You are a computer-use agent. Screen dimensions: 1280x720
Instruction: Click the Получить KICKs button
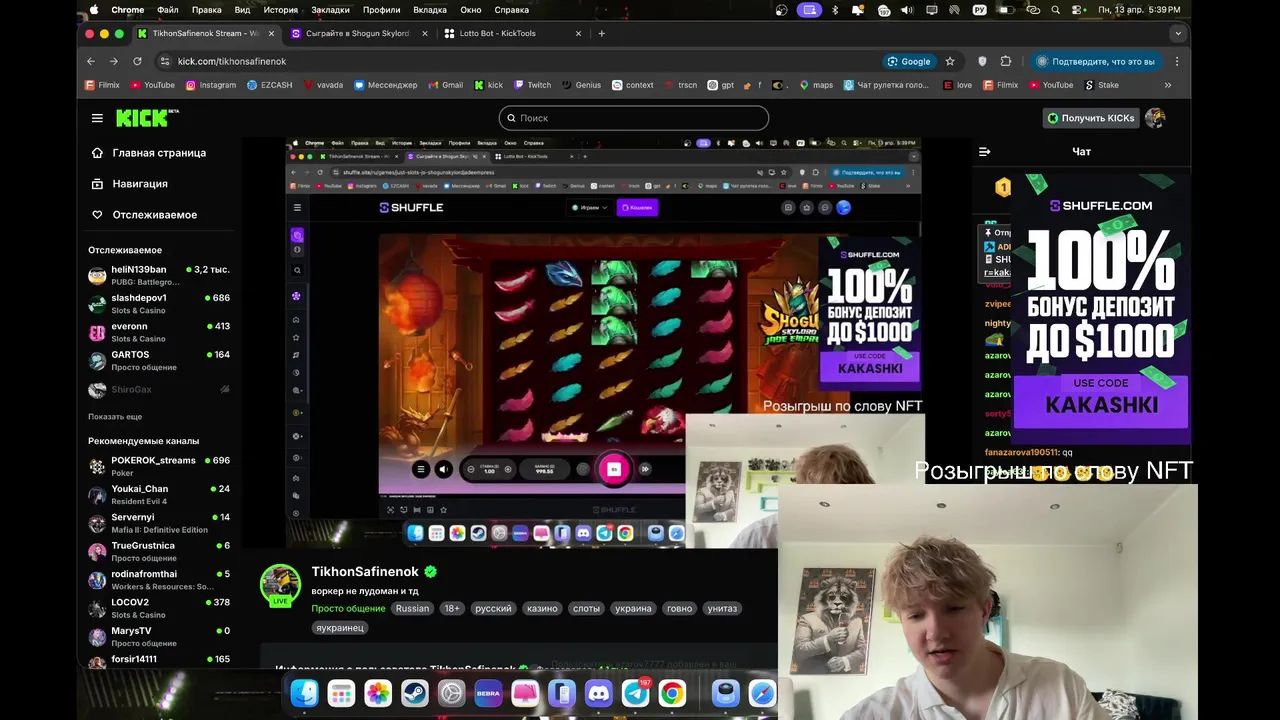point(1091,118)
